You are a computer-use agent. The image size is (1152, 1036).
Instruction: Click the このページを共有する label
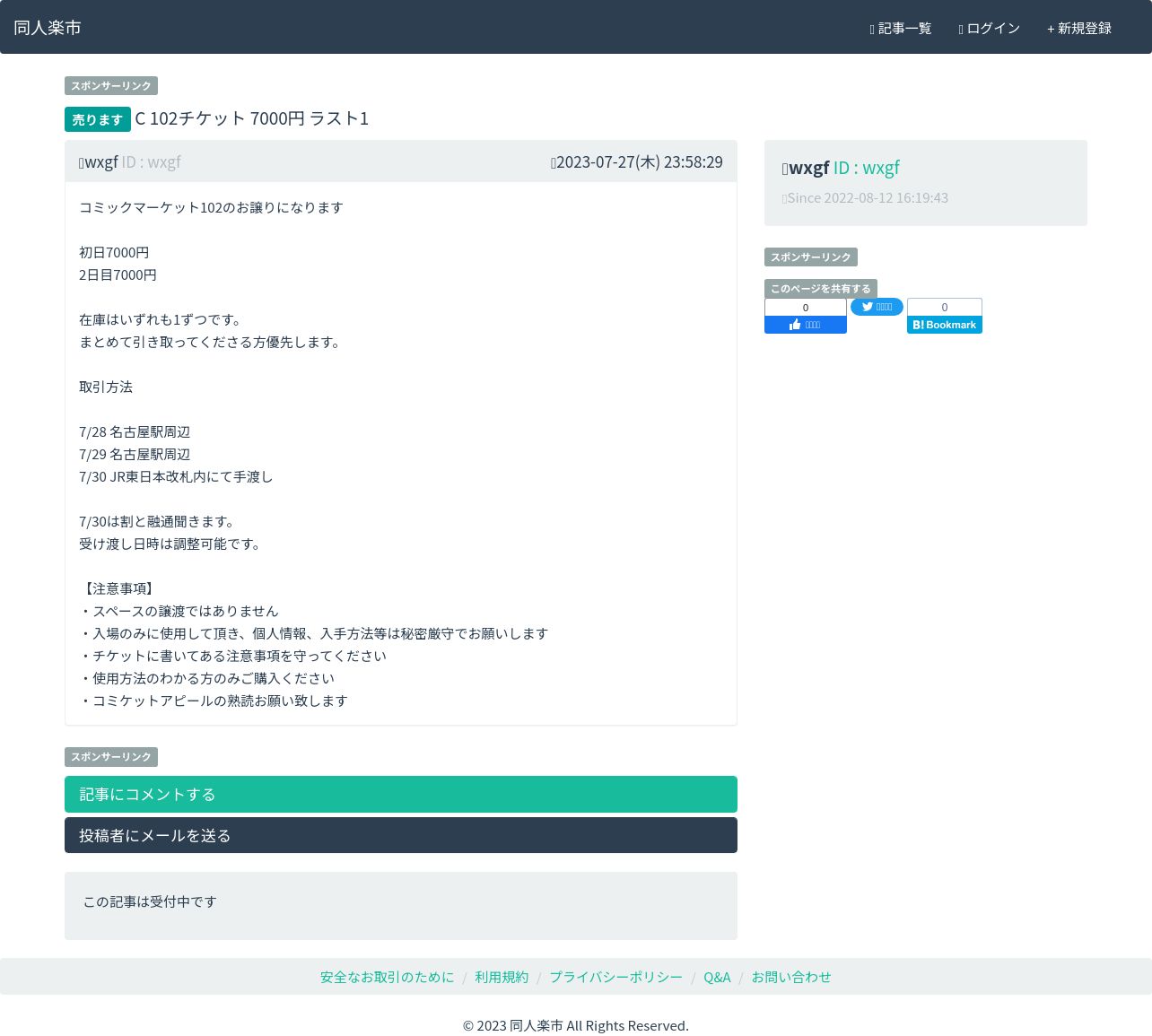point(821,289)
